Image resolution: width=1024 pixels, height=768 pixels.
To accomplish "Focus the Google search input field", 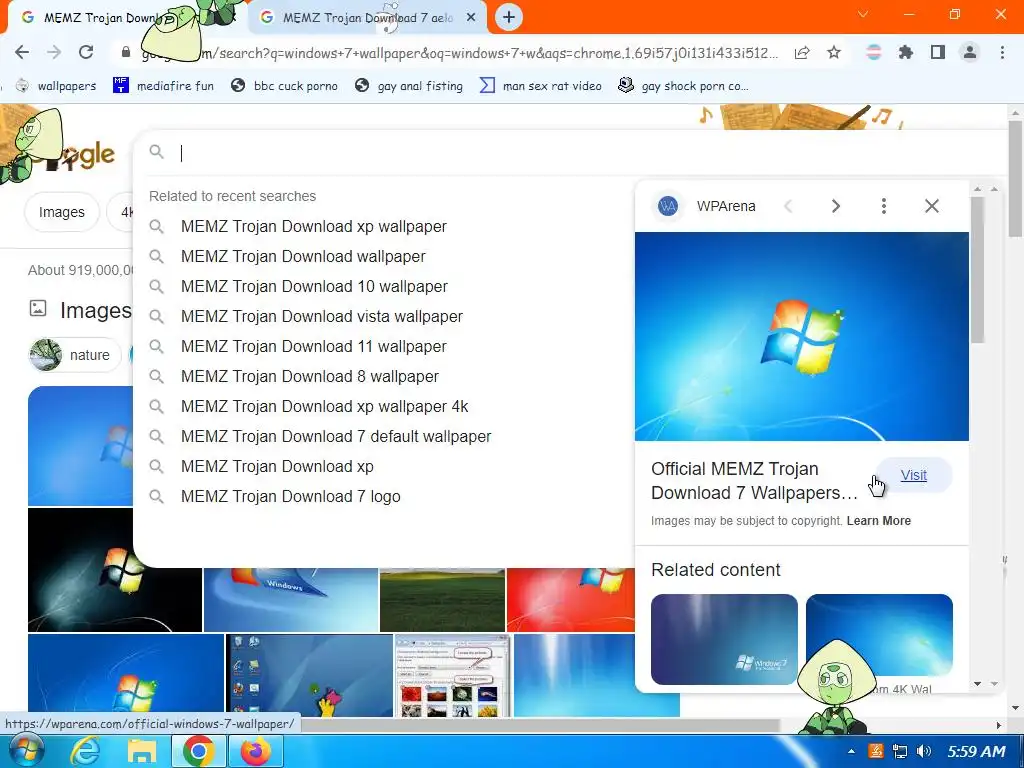I will [575, 153].
